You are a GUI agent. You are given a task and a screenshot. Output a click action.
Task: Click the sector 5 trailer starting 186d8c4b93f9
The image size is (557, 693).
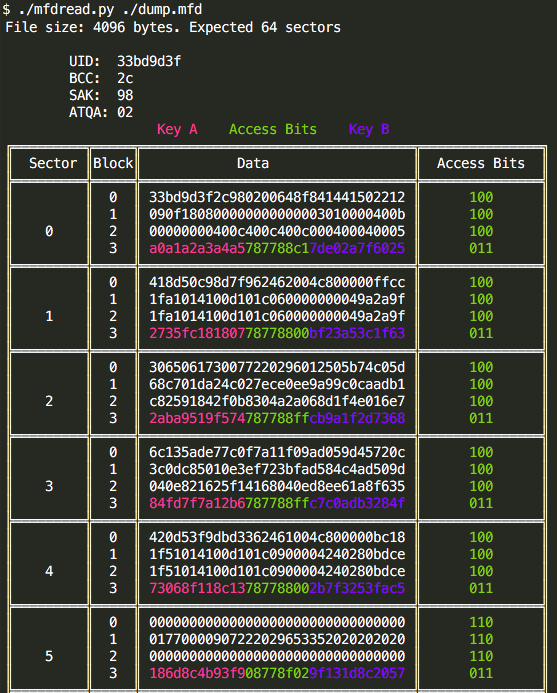pos(277,673)
